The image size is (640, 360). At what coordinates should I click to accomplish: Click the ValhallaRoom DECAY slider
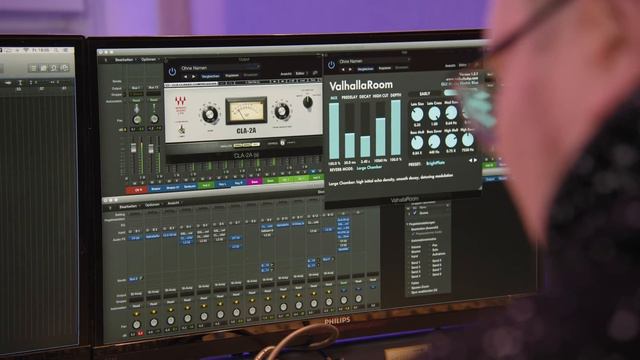(x=365, y=129)
